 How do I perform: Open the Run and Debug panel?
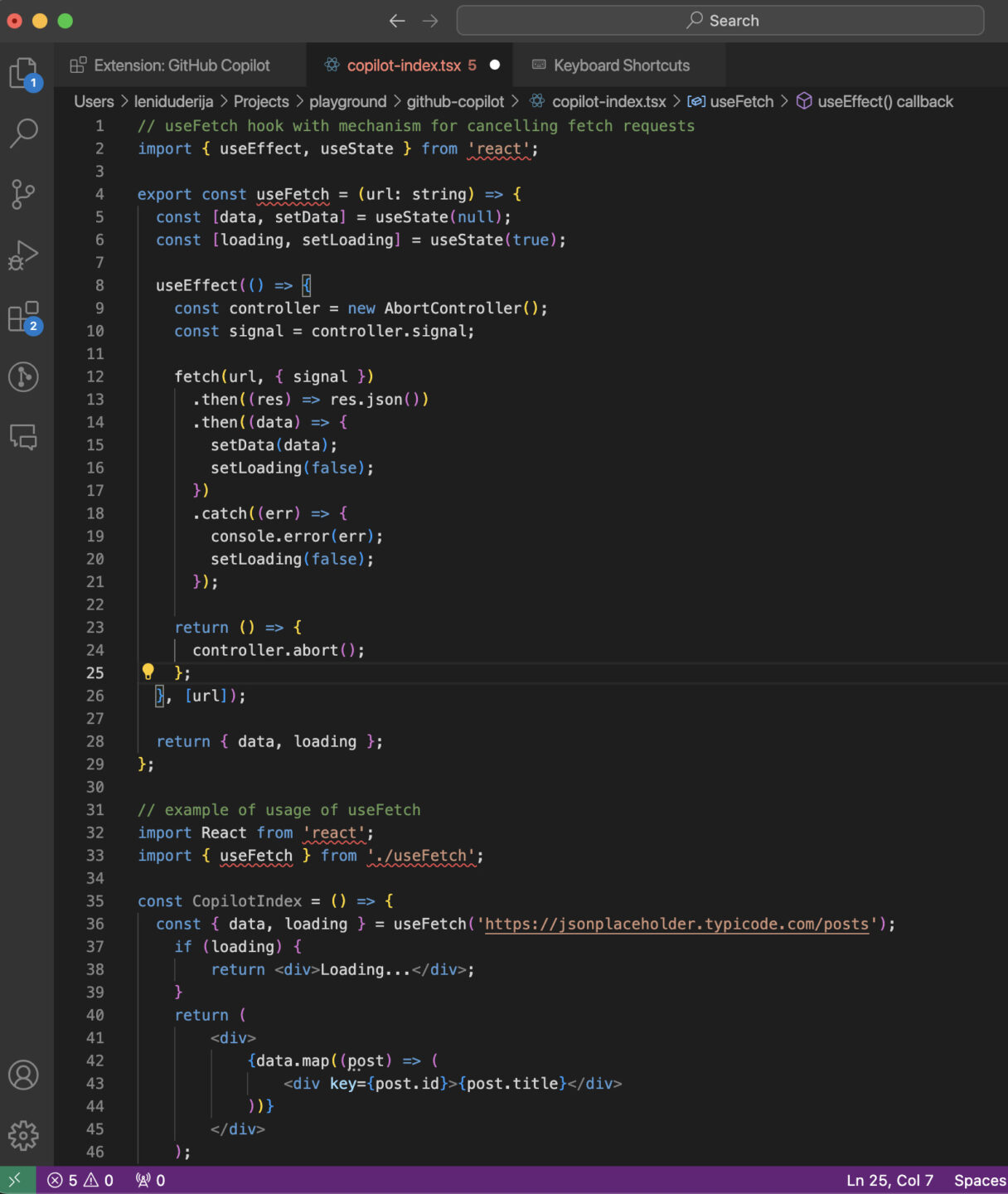tap(24, 254)
